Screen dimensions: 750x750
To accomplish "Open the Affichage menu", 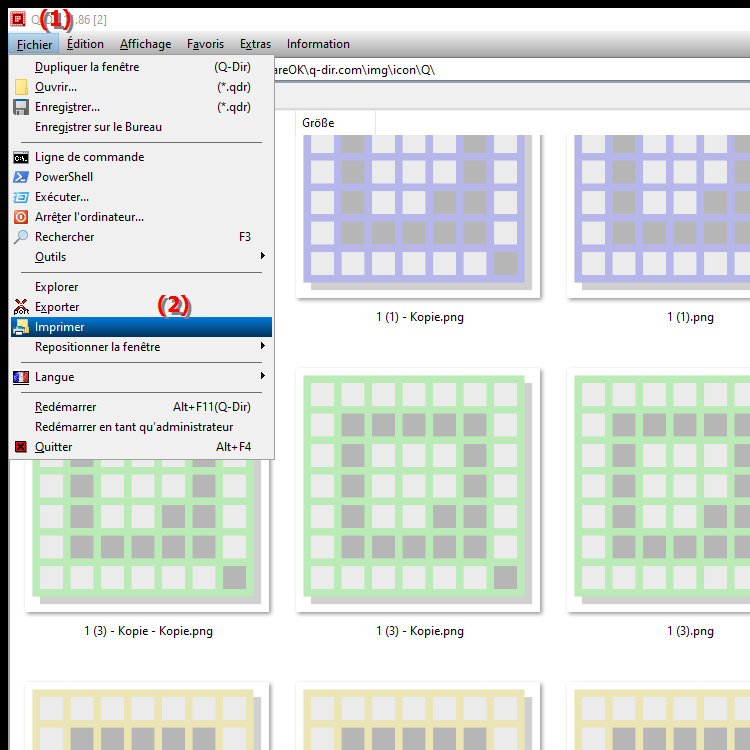I will click(x=145, y=44).
